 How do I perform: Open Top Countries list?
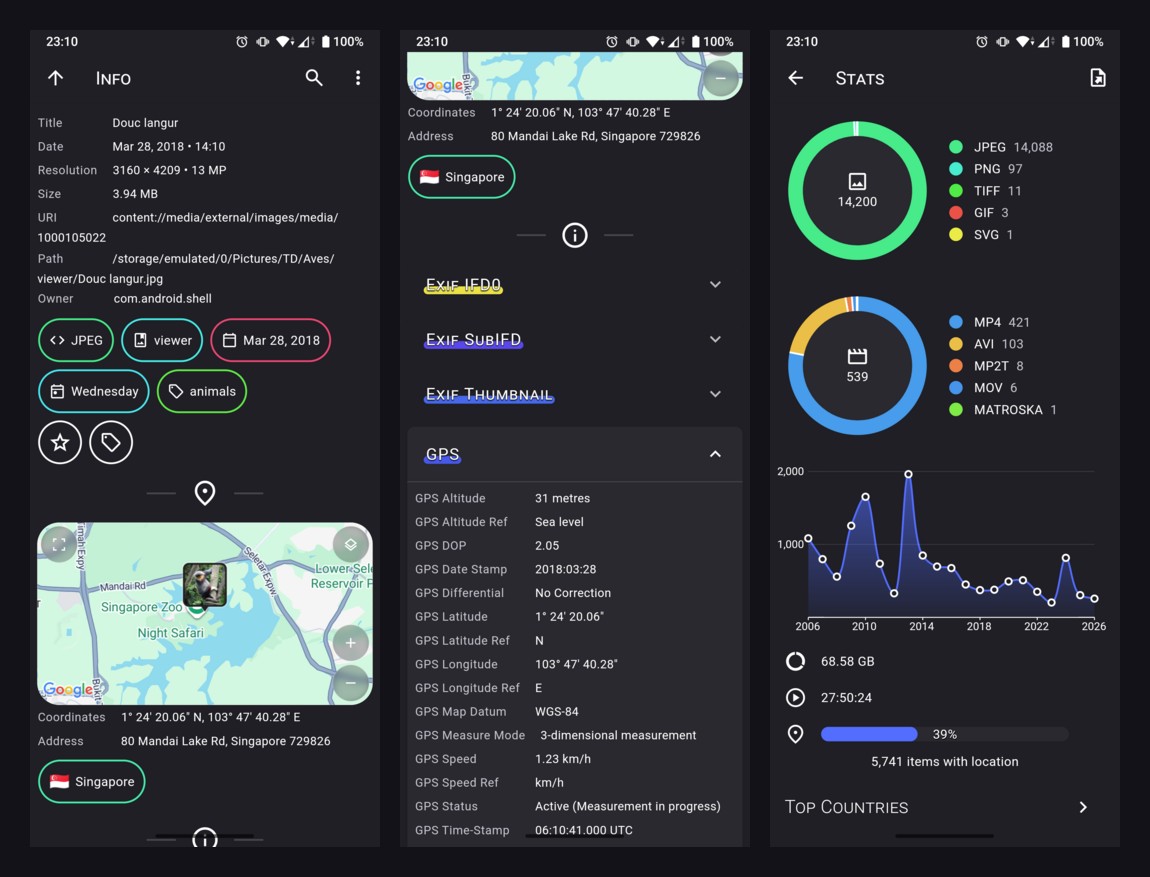(x=945, y=807)
